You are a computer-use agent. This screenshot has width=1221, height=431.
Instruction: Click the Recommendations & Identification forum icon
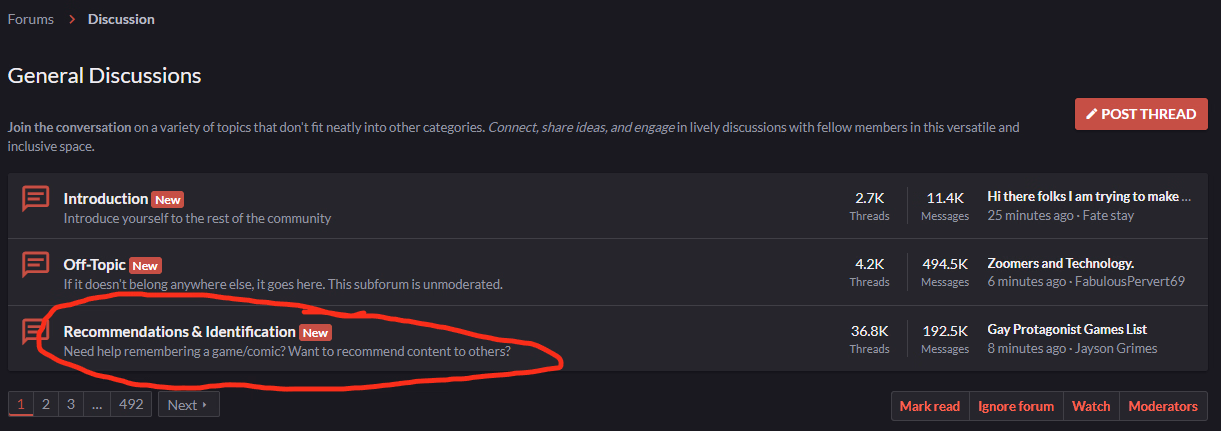point(36,331)
